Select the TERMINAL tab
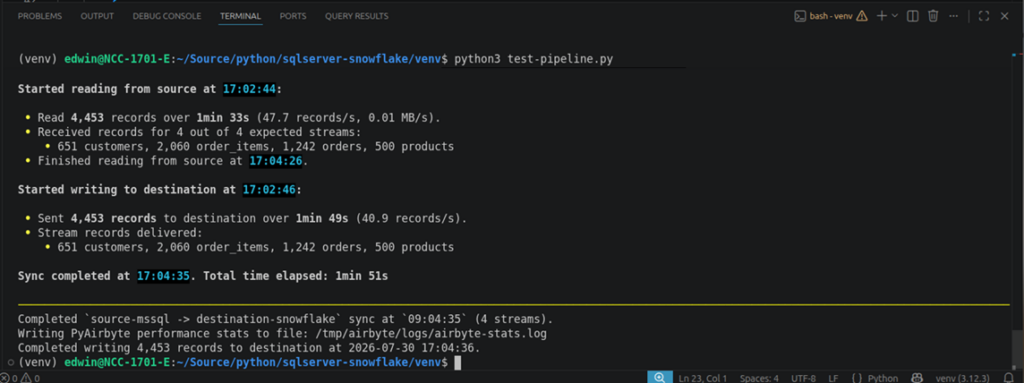Image resolution: width=1024 pixels, height=383 pixels. pos(240,16)
